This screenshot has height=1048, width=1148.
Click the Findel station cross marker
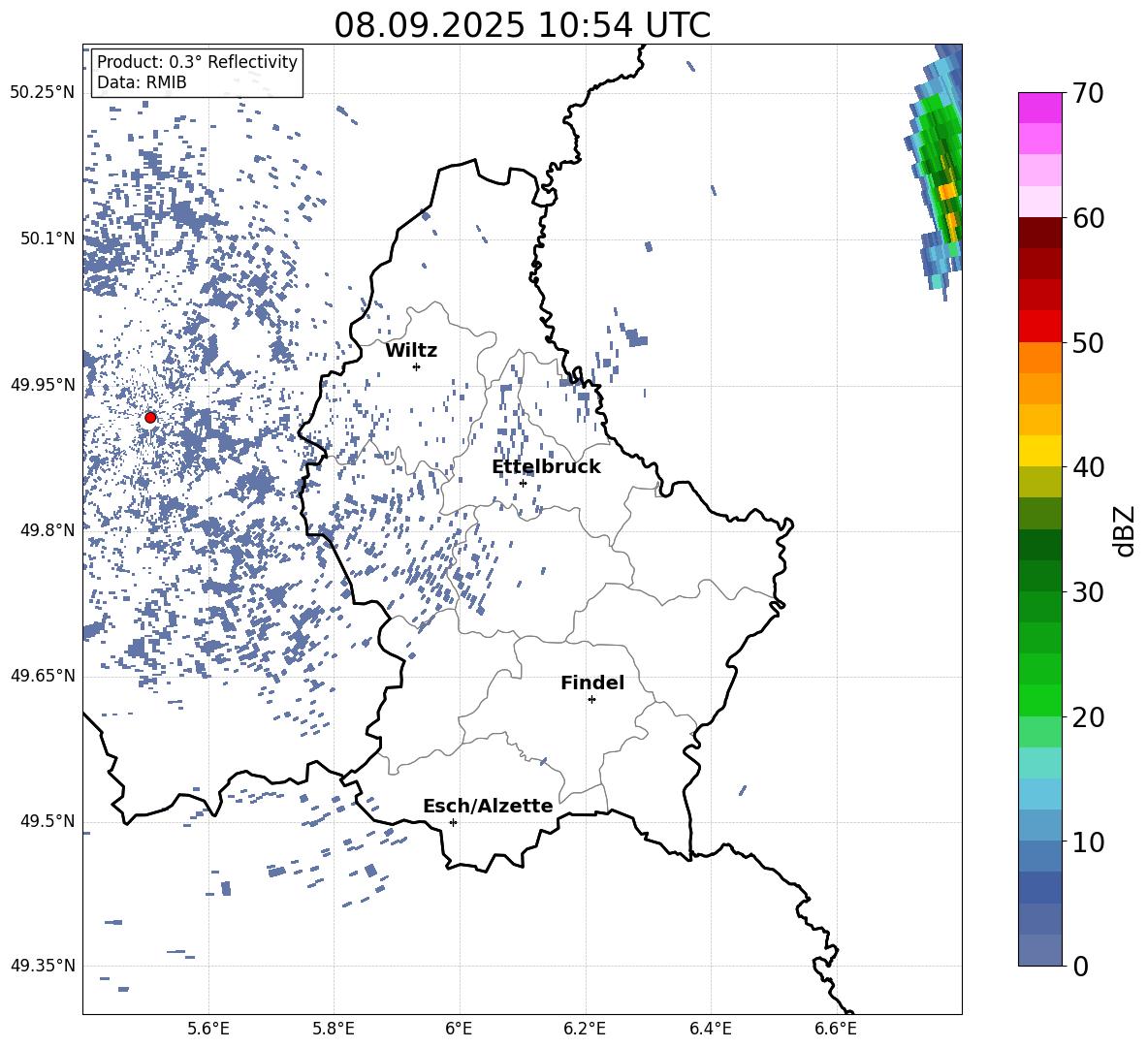pyautogui.click(x=591, y=699)
